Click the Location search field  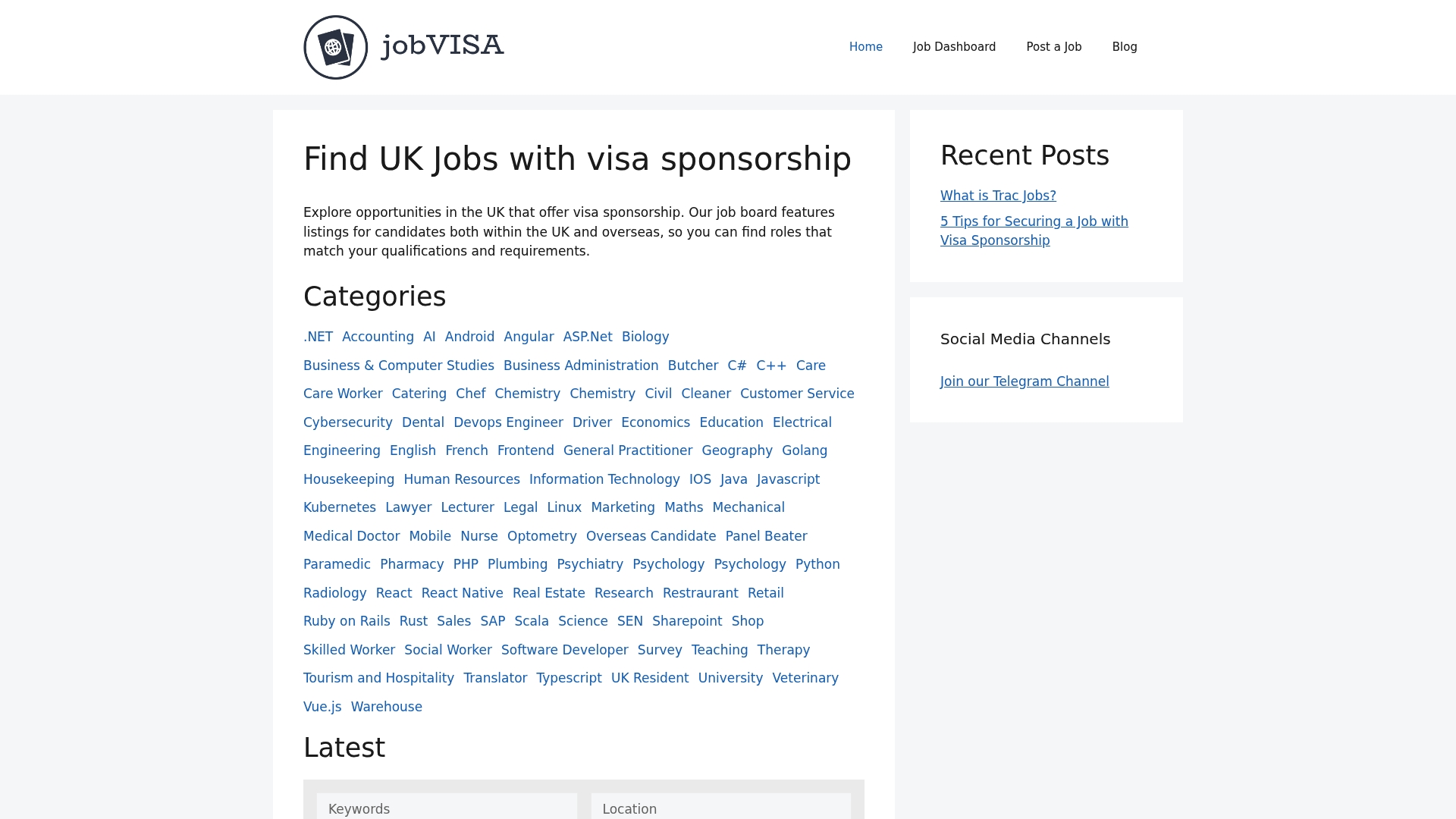(x=720, y=808)
